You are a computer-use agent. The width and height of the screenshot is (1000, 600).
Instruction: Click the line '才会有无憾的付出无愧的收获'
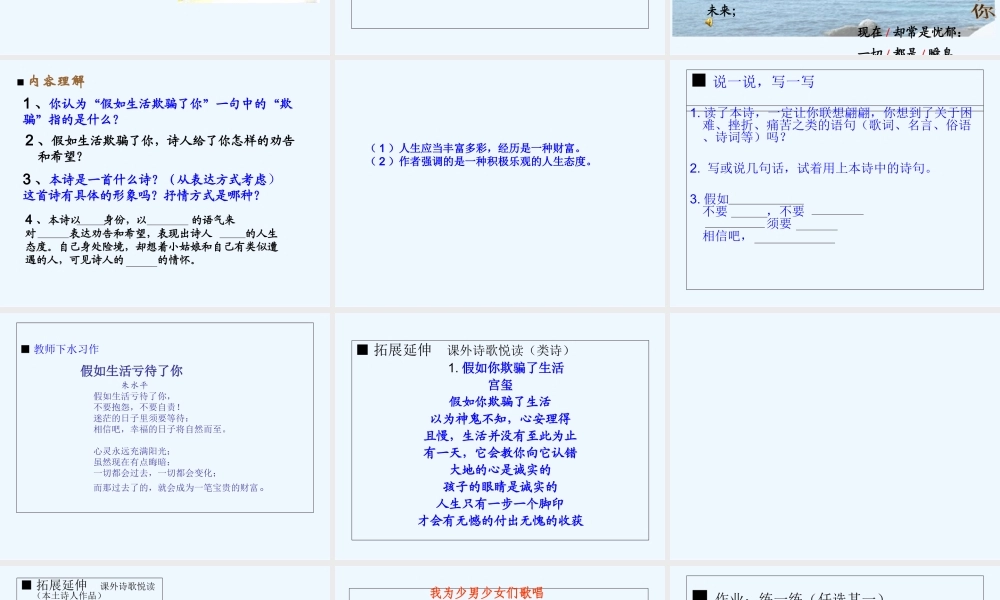coord(500,521)
